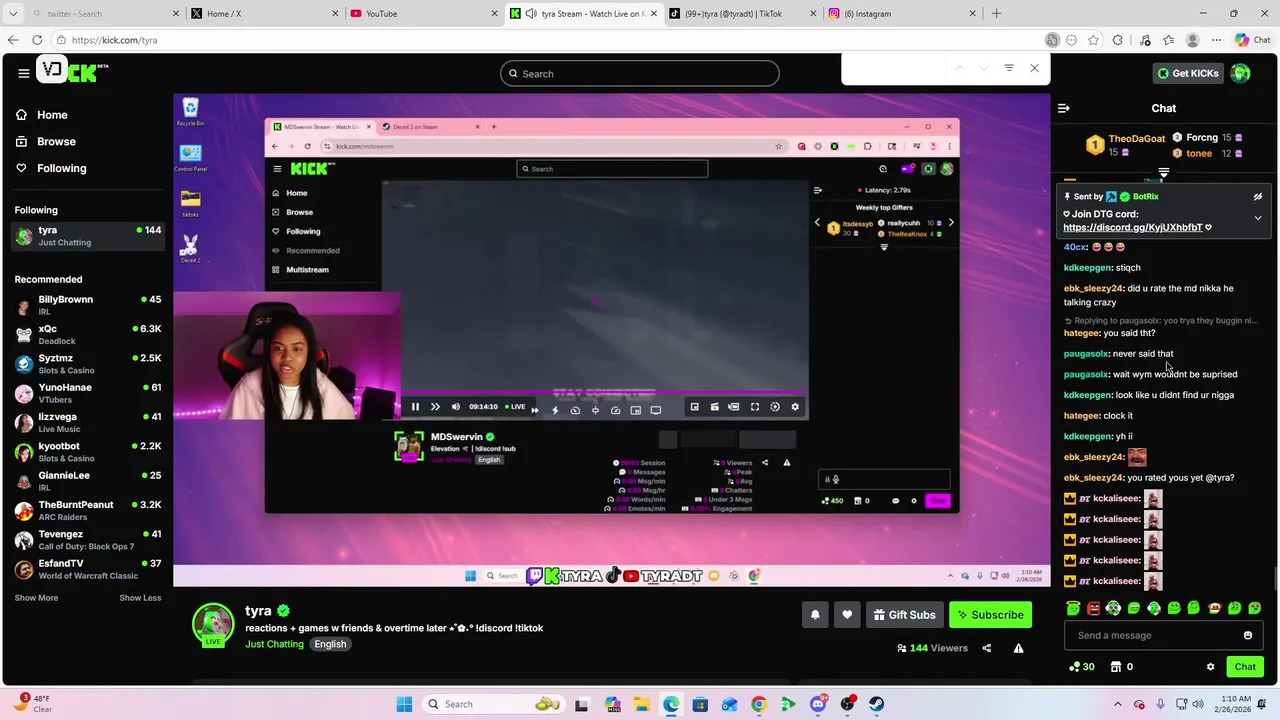
Task: Click the Get KICKs button
Action: click(1188, 73)
